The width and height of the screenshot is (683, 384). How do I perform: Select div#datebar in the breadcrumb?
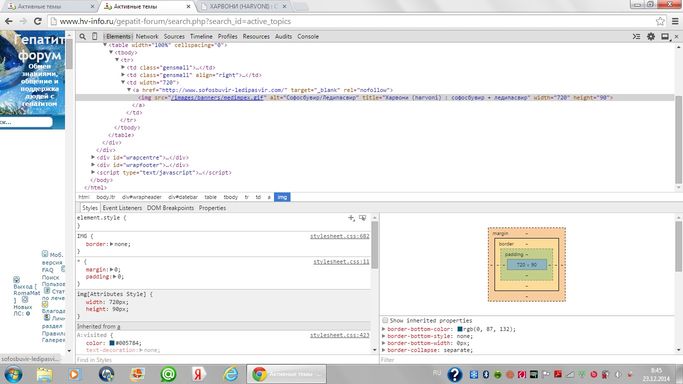coord(183,197)
